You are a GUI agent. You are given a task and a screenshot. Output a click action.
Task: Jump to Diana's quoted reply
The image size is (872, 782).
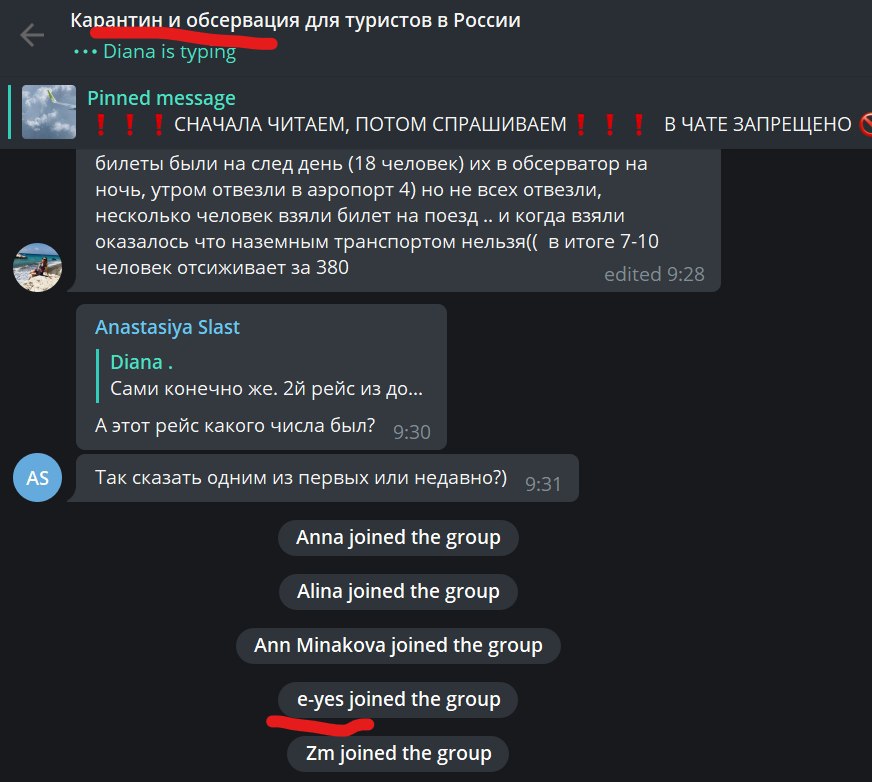pyautogui.click(x=266, y=376)
